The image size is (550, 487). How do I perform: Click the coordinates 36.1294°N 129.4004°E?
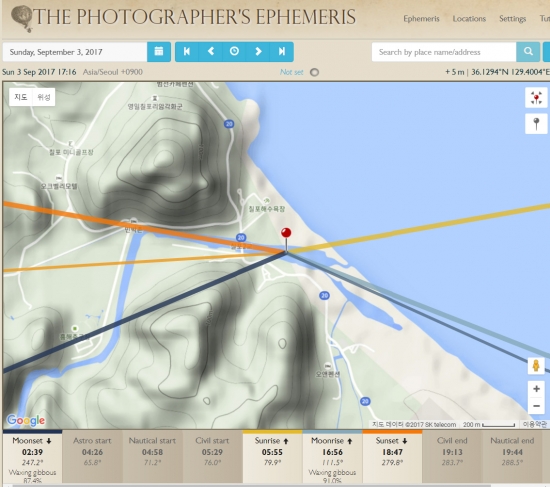(x=510, y=72)
